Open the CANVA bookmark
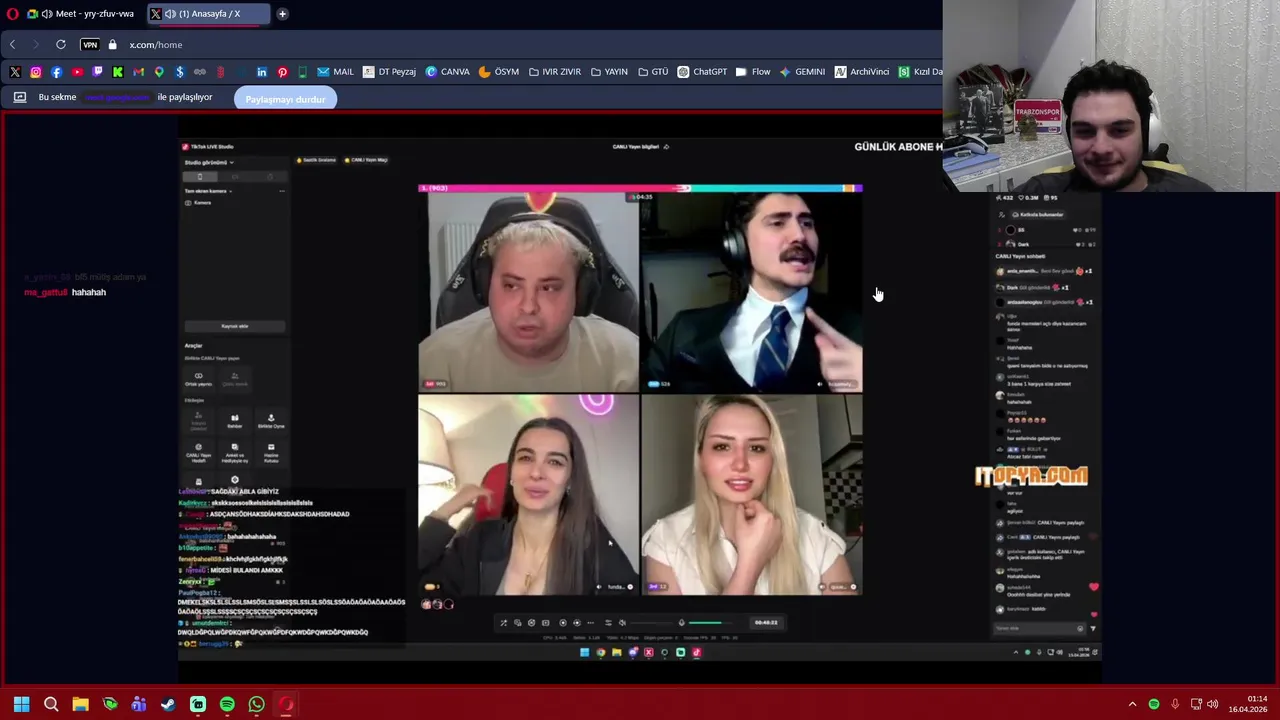 point(447,72)
